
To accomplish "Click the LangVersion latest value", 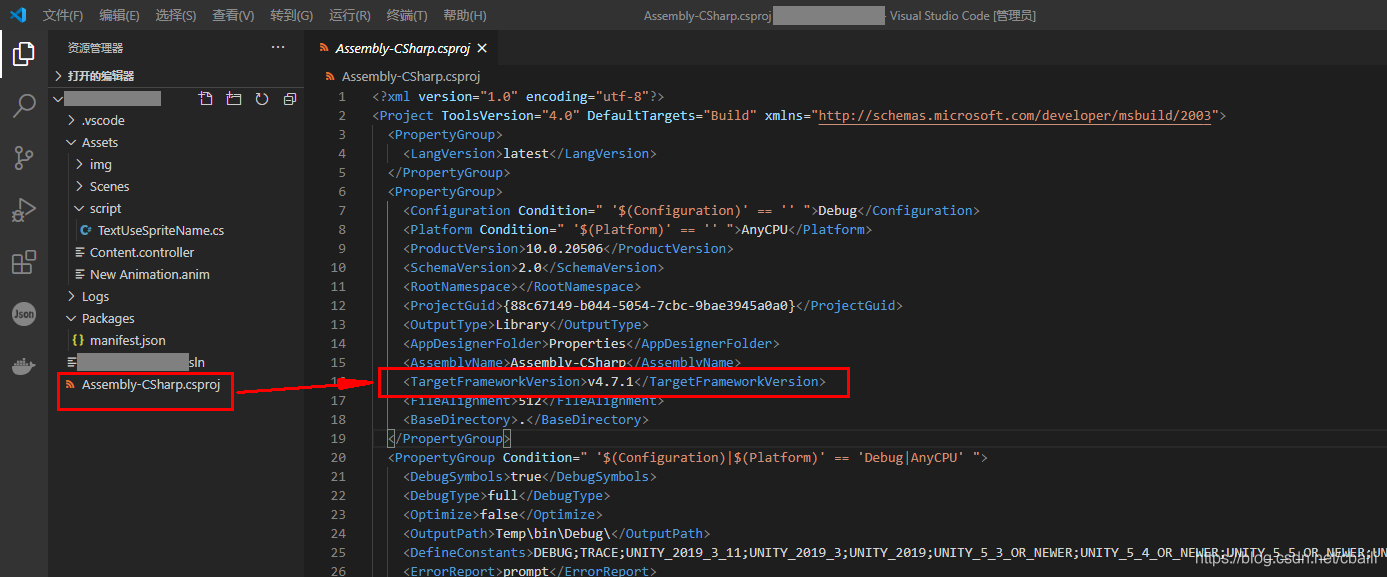I will [x=525, y=153].
